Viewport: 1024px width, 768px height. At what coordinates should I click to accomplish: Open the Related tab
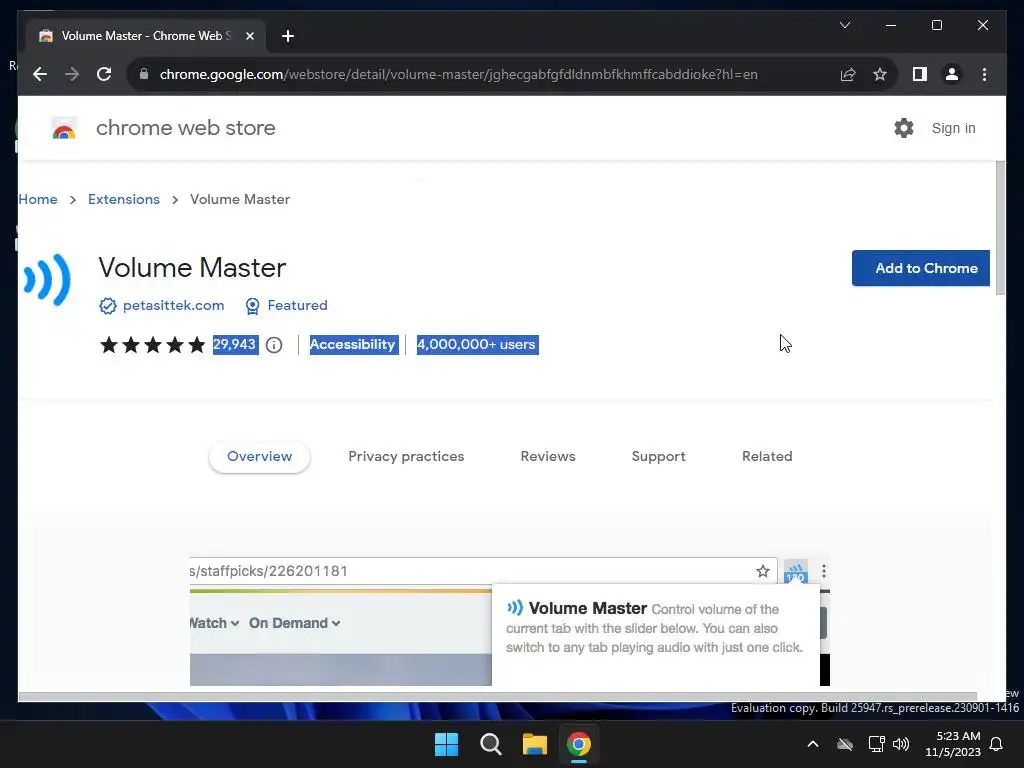pyautogui.click(x=767, y=456)
